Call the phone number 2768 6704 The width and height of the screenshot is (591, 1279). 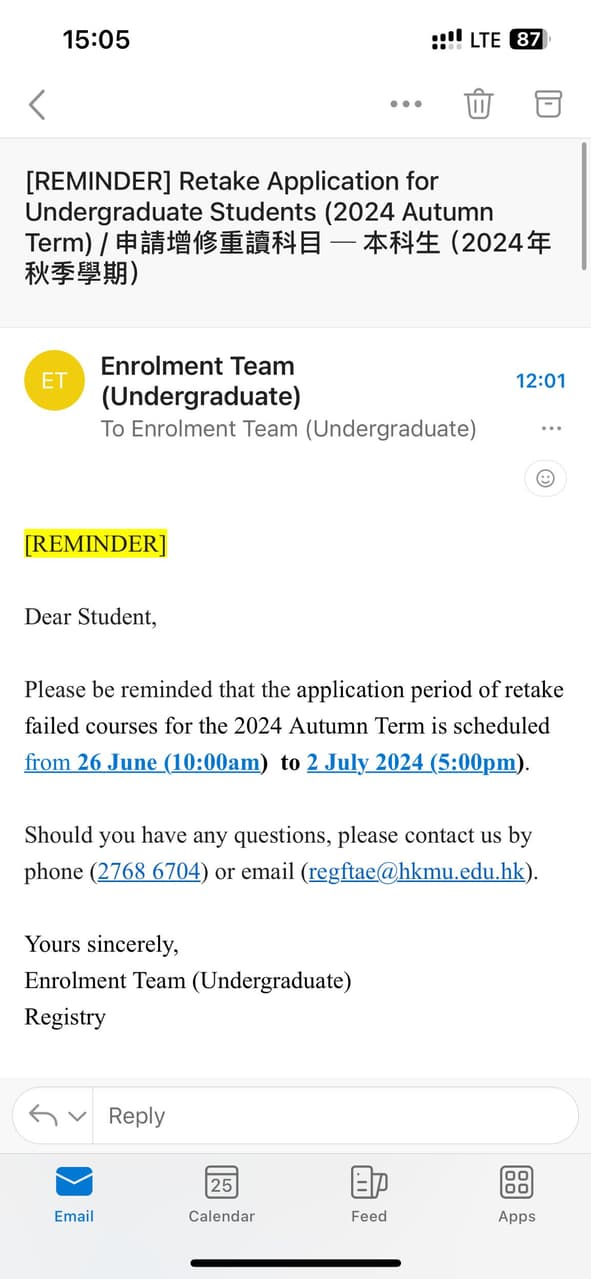tap(148, 871)
